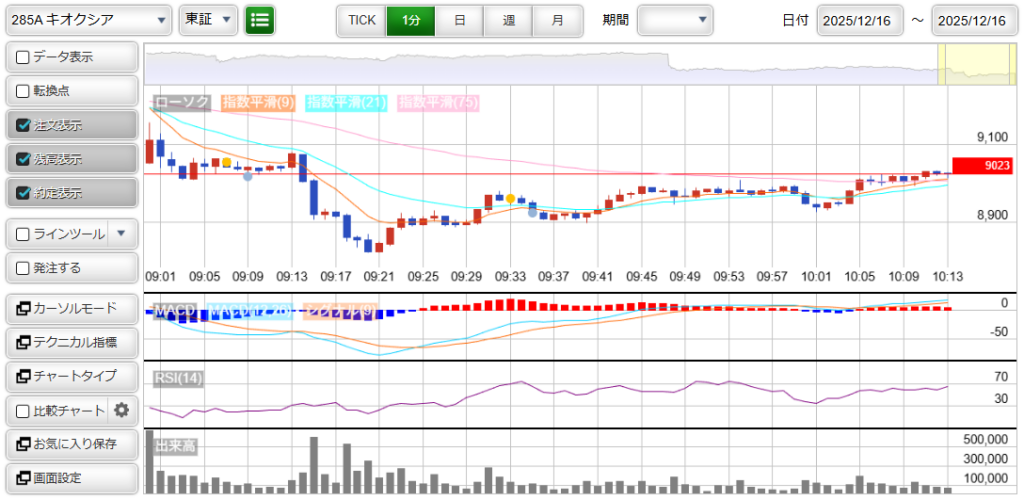The height and width of the screenshot is (500, 1024).
Task: Uncheck the 注文表示 checkbox
Action: point(24,126)
